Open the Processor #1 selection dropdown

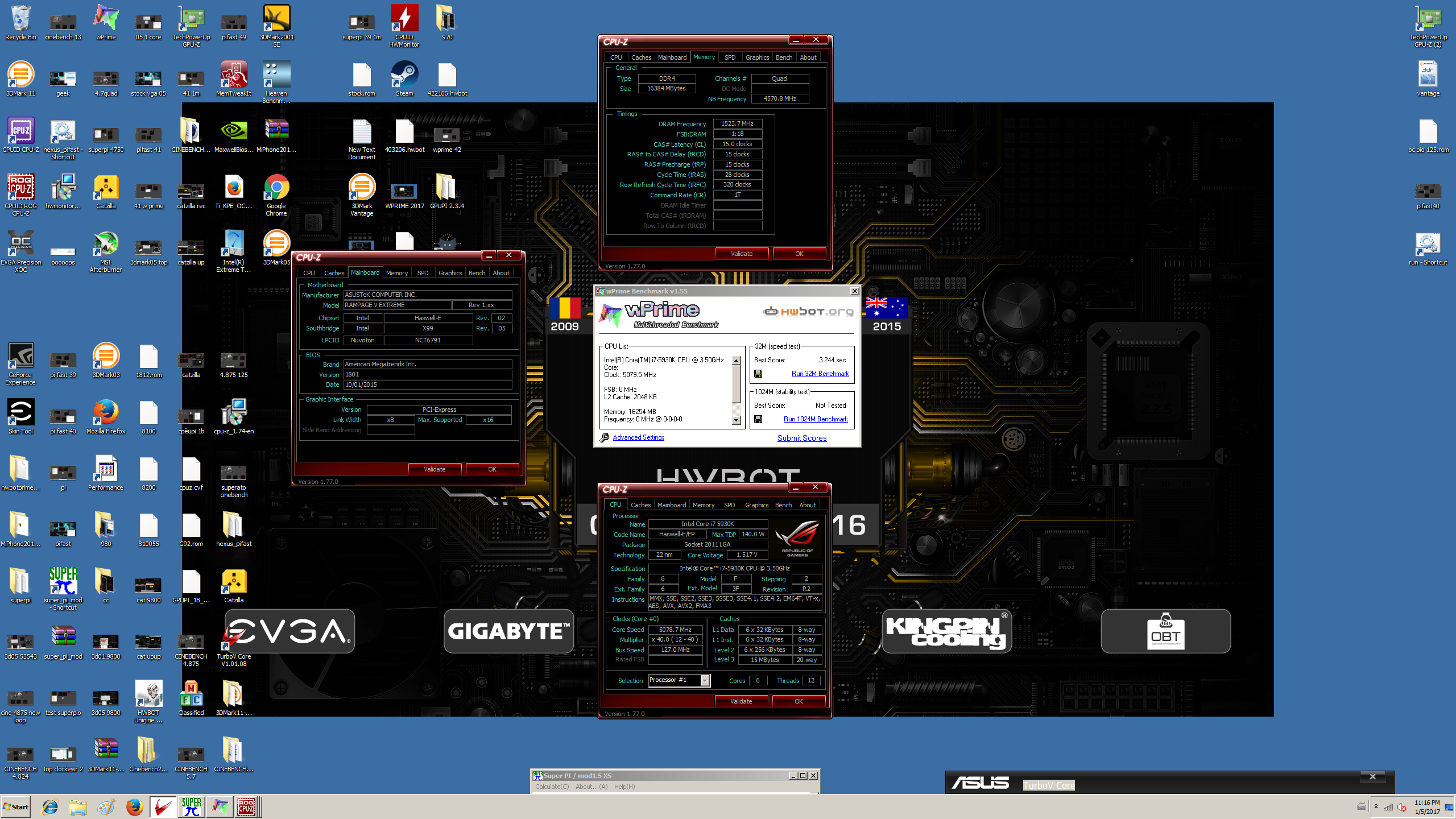[x=679, y=680]
